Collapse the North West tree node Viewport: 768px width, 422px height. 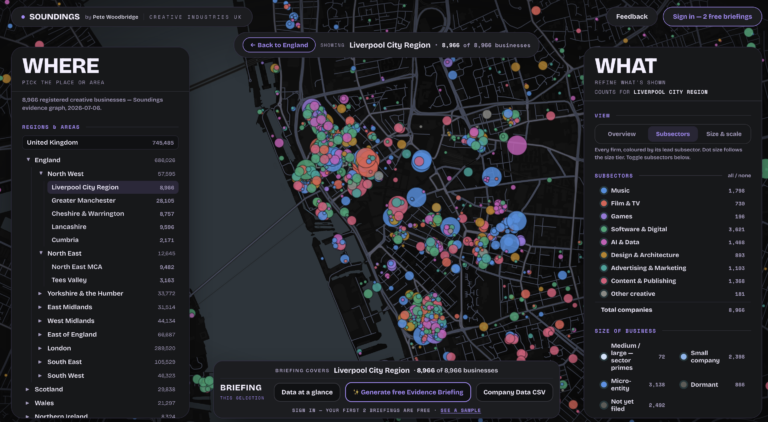click(x=41, y=174)
